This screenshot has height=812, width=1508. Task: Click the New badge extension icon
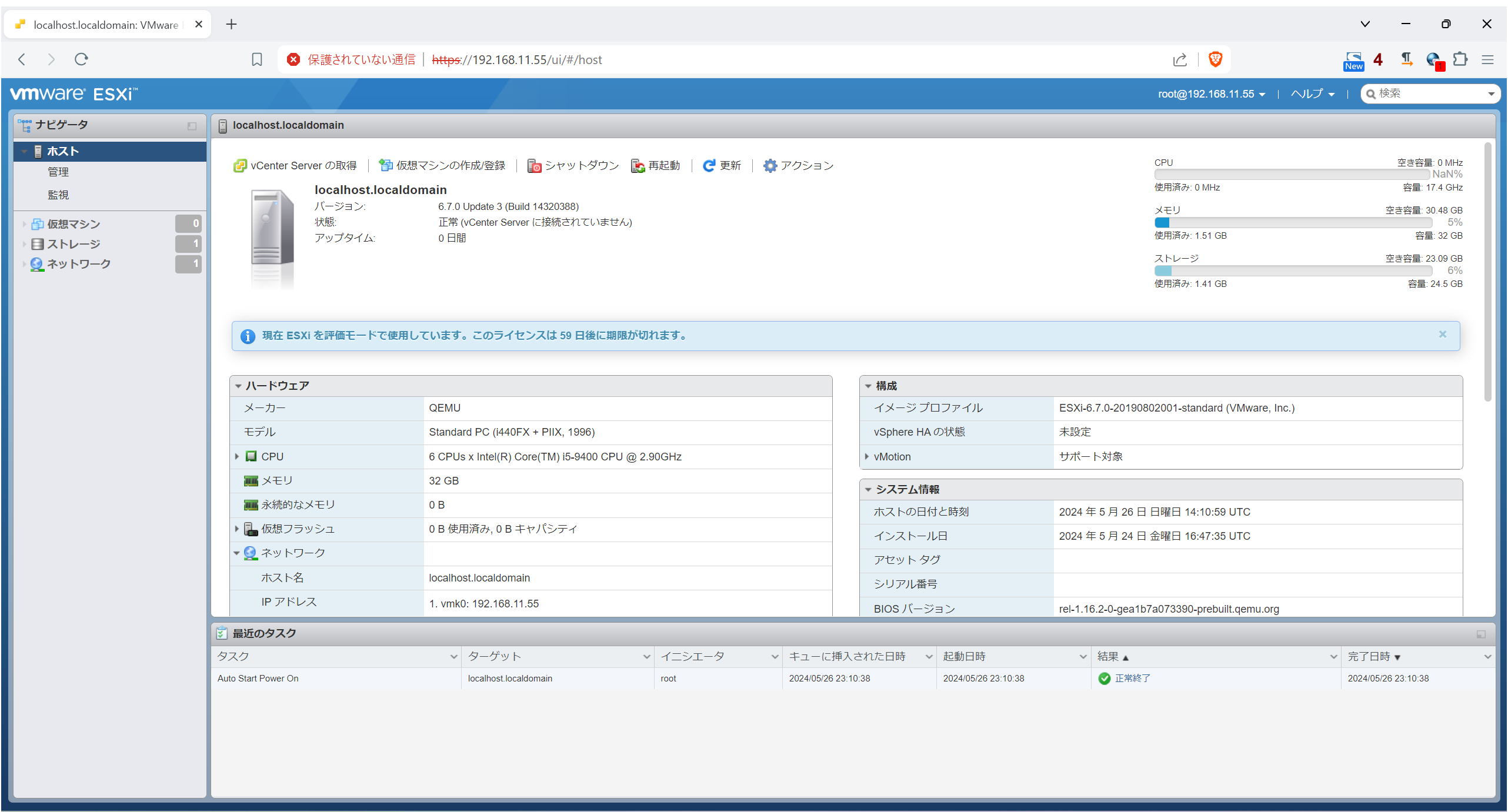(1353, 61)
